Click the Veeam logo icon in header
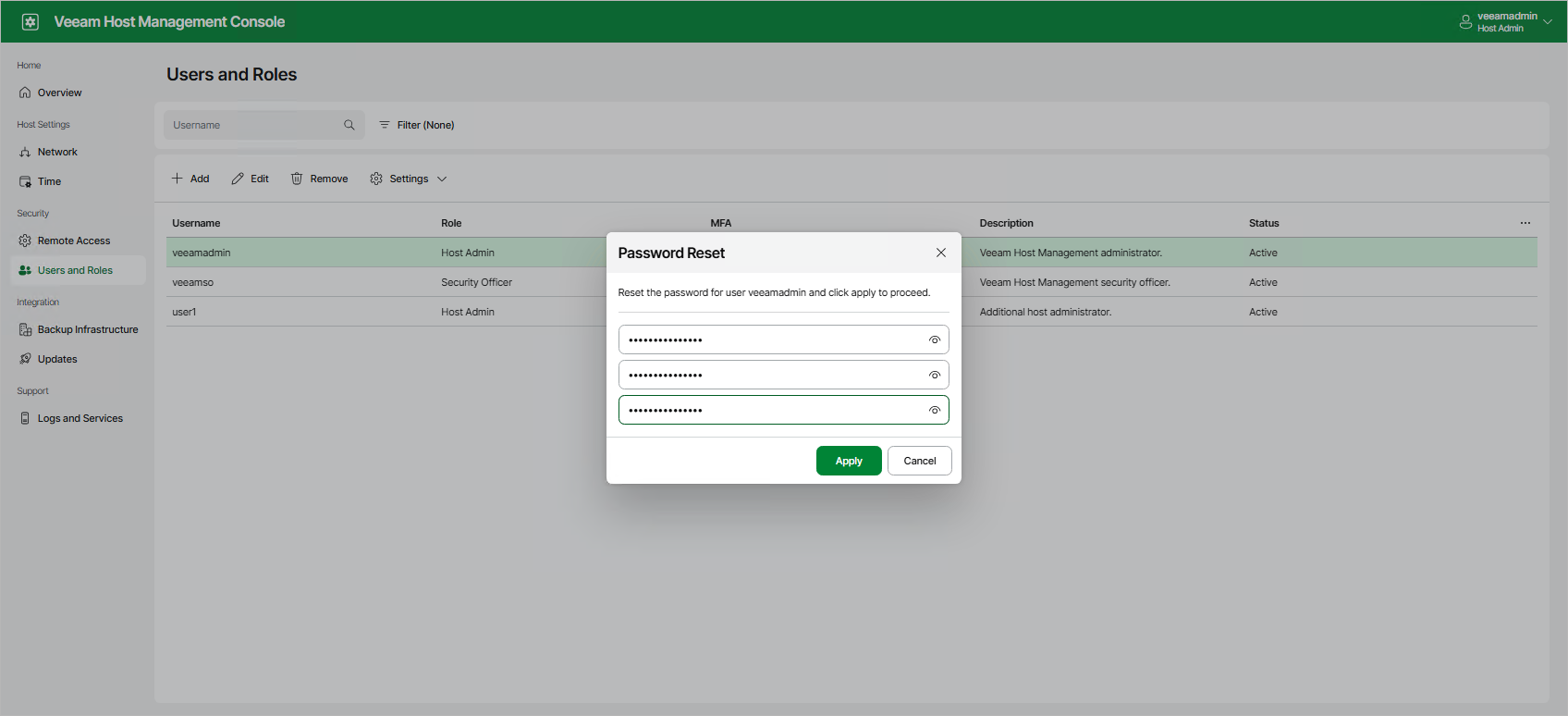 click(x=31, y=21)
